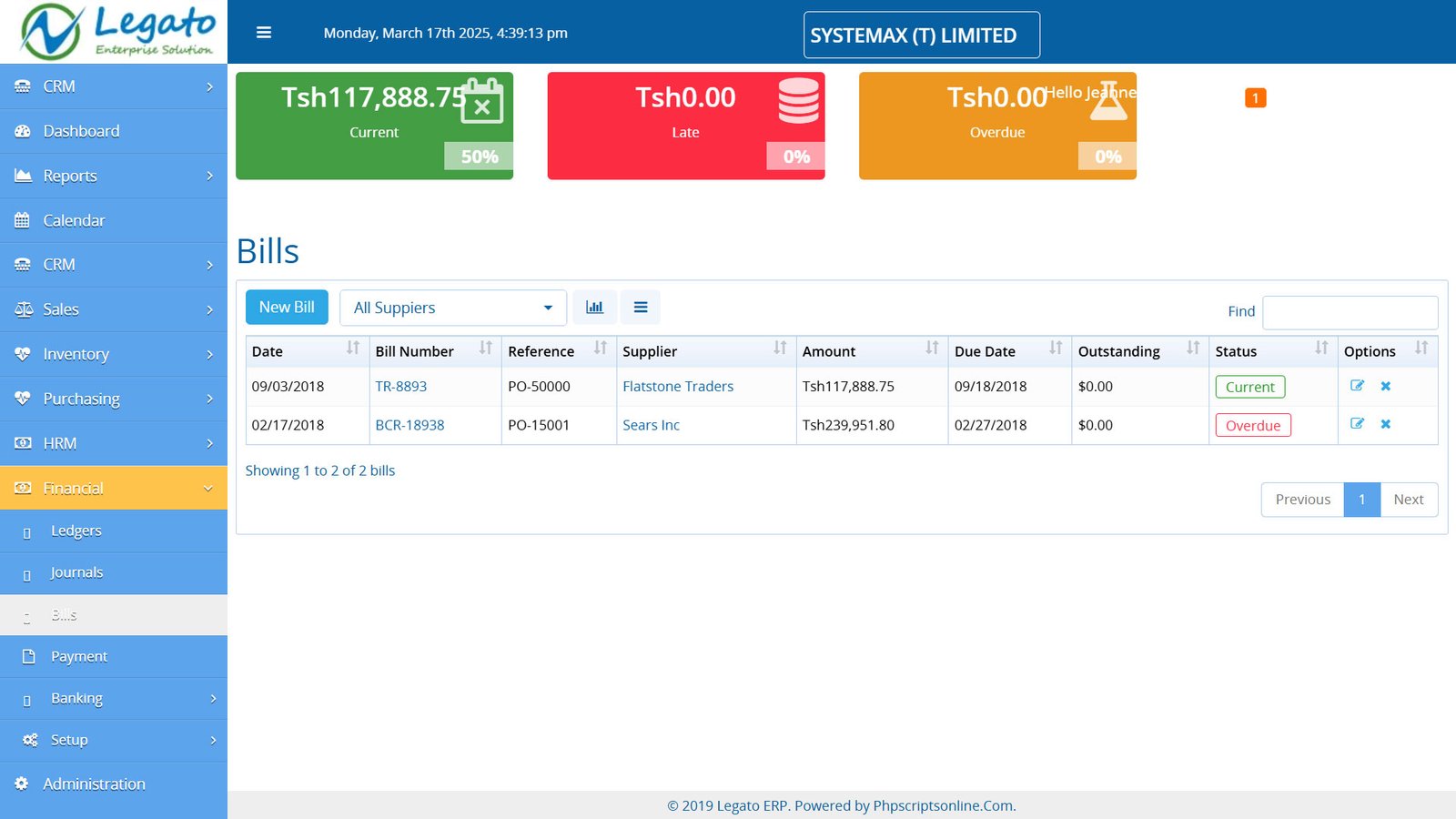Click the green Current total card

[x=374, y=126]
